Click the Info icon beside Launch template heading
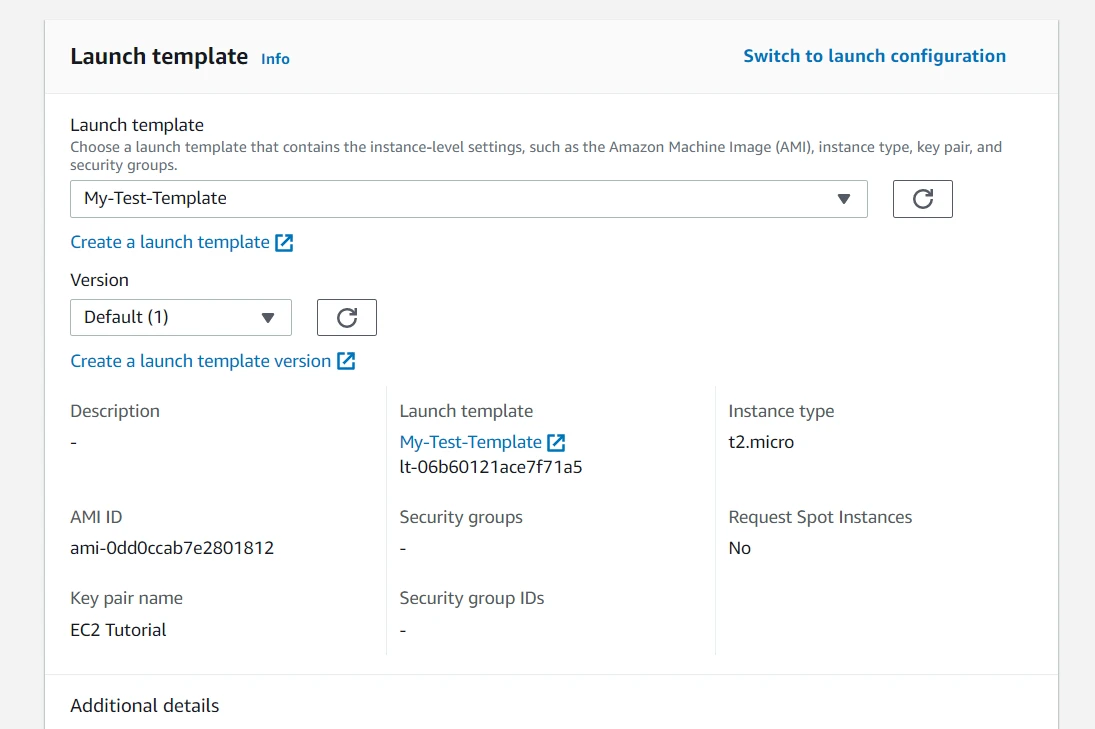1095x729 pixels. pyautogui.click(x=275, y=58)
